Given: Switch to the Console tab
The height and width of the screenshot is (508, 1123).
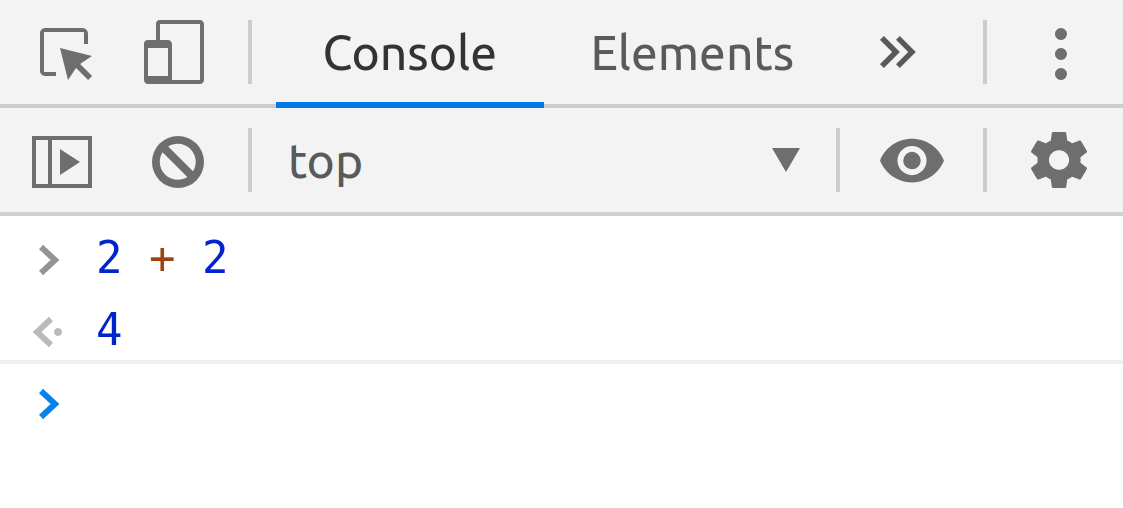Looking at the screenshot, I should point(409,54).
